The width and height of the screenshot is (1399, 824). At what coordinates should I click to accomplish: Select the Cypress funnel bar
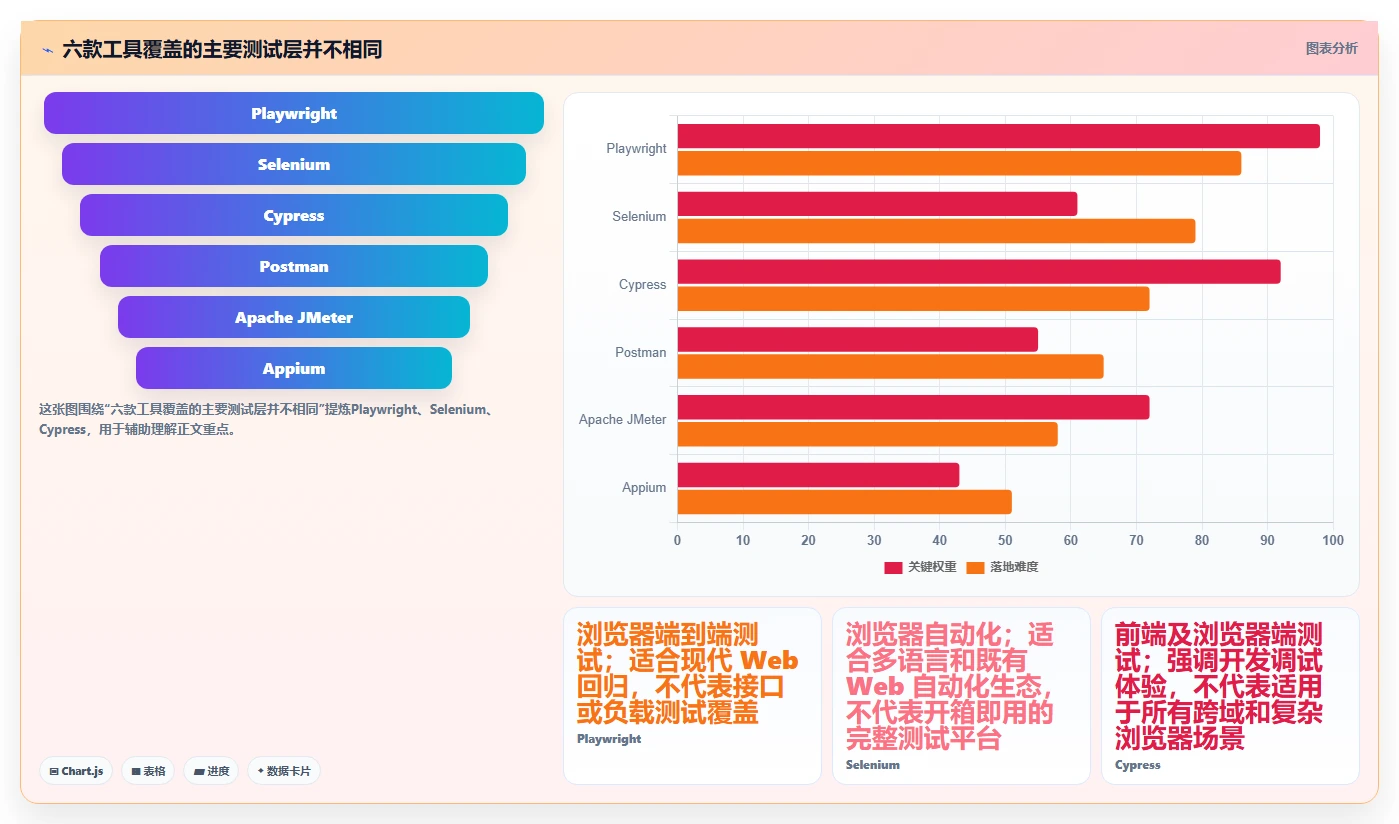click(x=294, y=215)
